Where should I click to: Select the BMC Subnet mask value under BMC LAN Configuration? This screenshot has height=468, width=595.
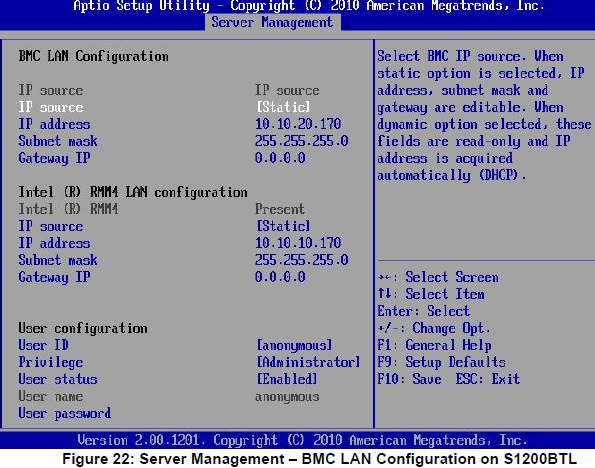coord(302,141)
